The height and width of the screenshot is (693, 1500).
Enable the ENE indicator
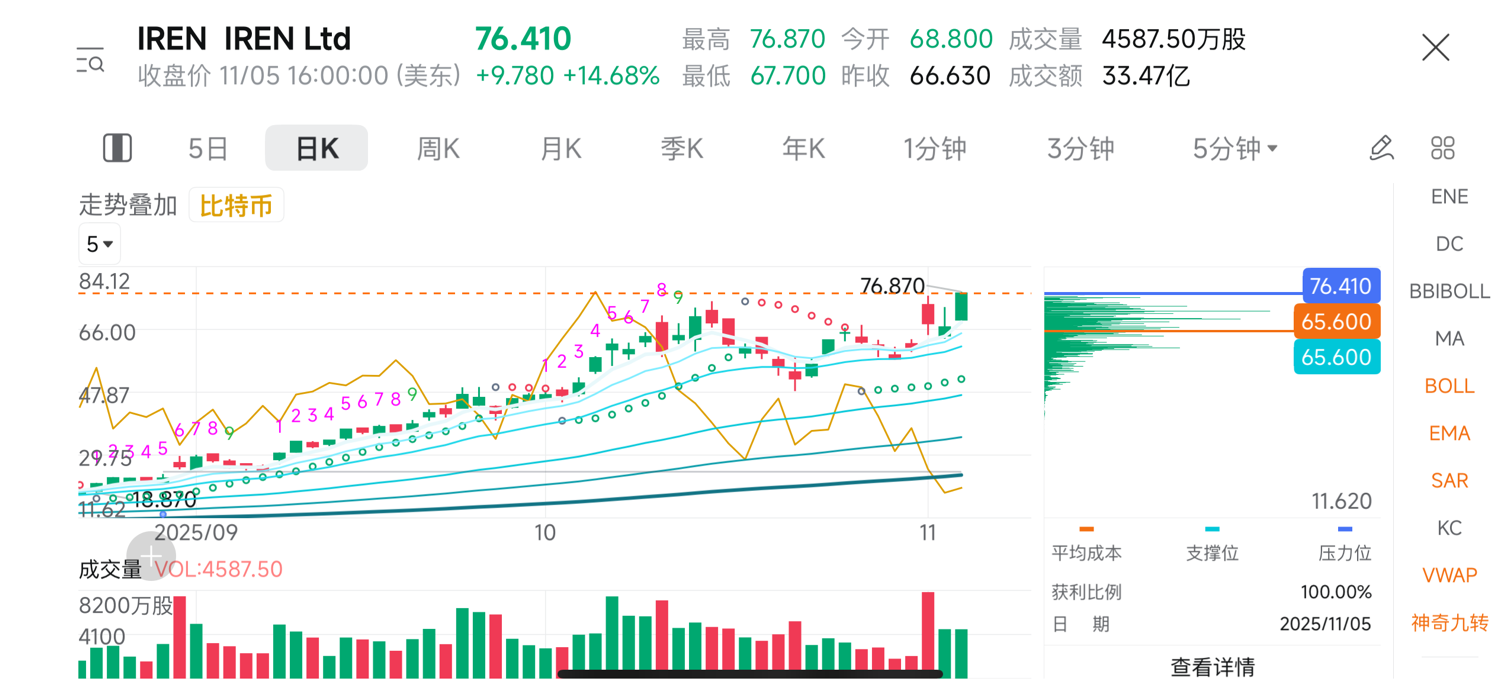click(1449, 197)
